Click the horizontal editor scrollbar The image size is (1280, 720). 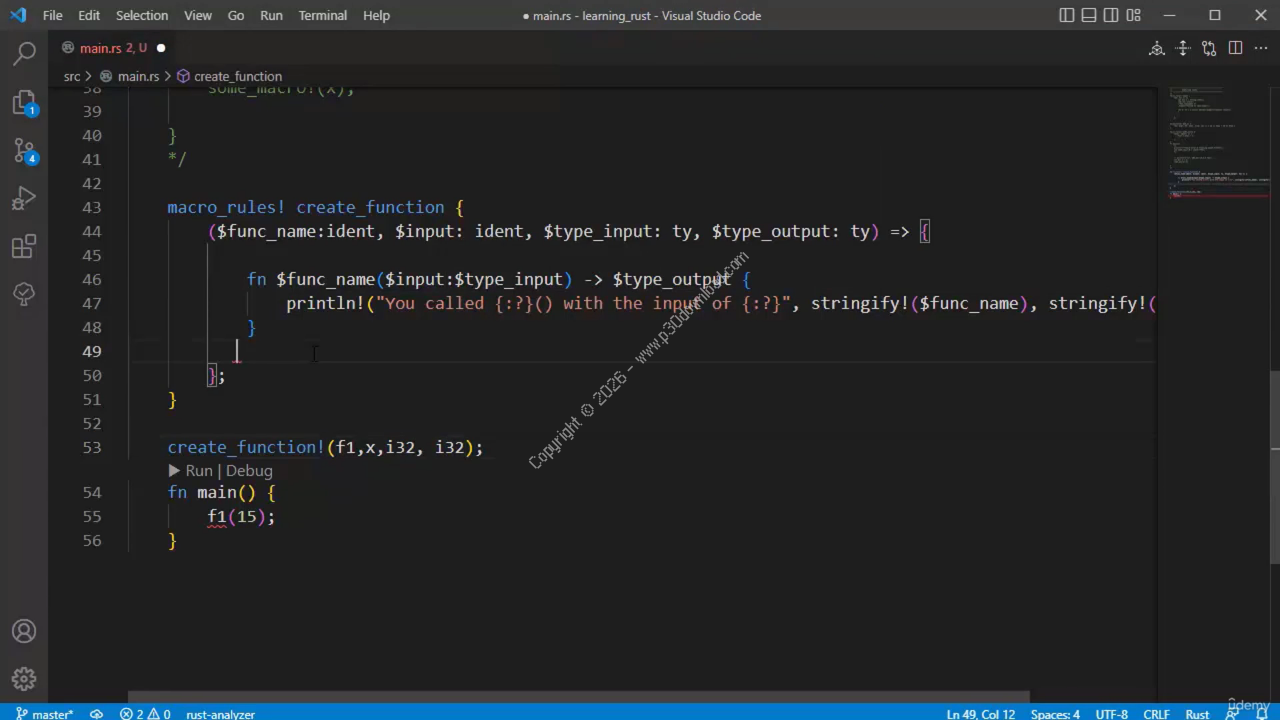[x=579, y=697]
